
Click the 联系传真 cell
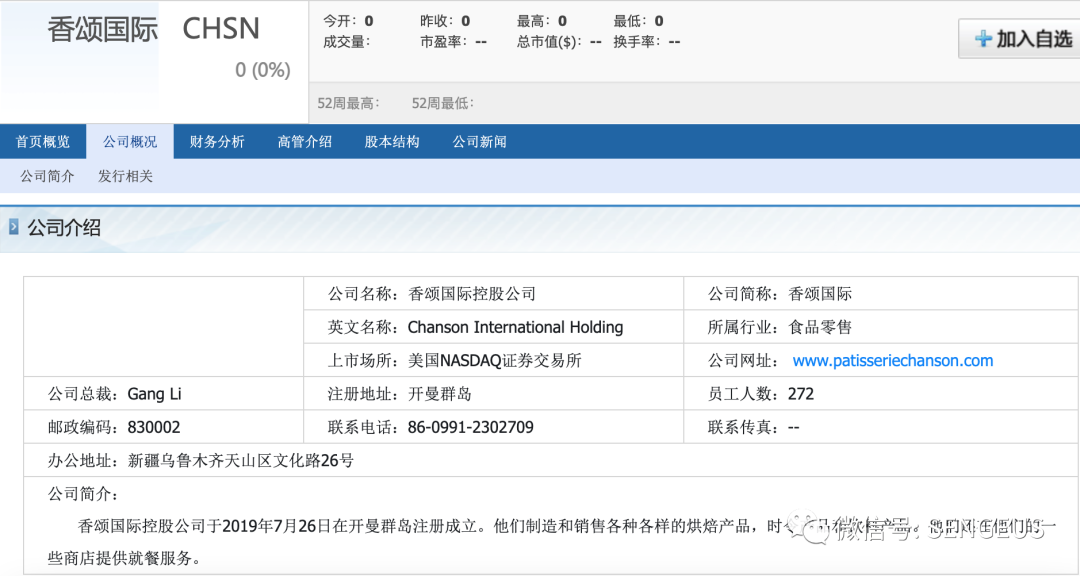880,427
